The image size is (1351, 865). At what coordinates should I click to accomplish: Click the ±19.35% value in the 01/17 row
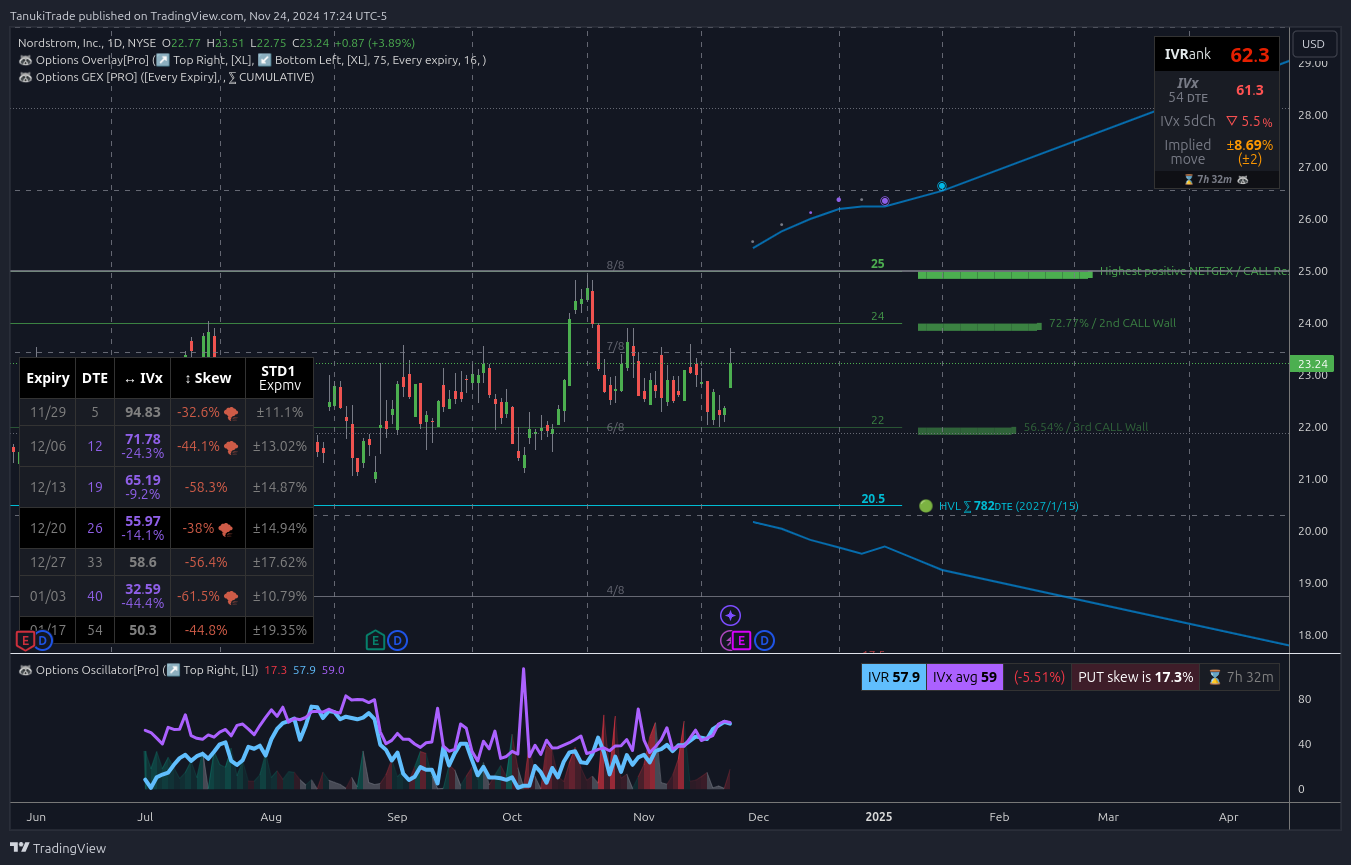[x=279, y=630]
